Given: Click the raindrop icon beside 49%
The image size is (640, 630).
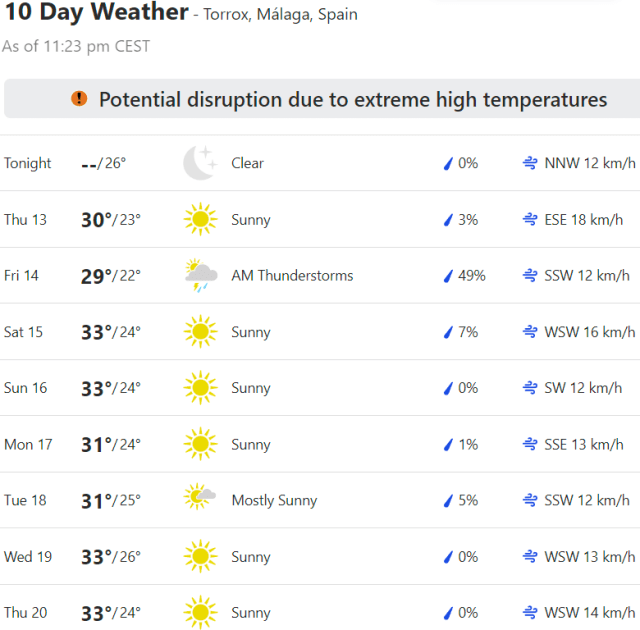Looking at the screenshot, I should [449, 276].
